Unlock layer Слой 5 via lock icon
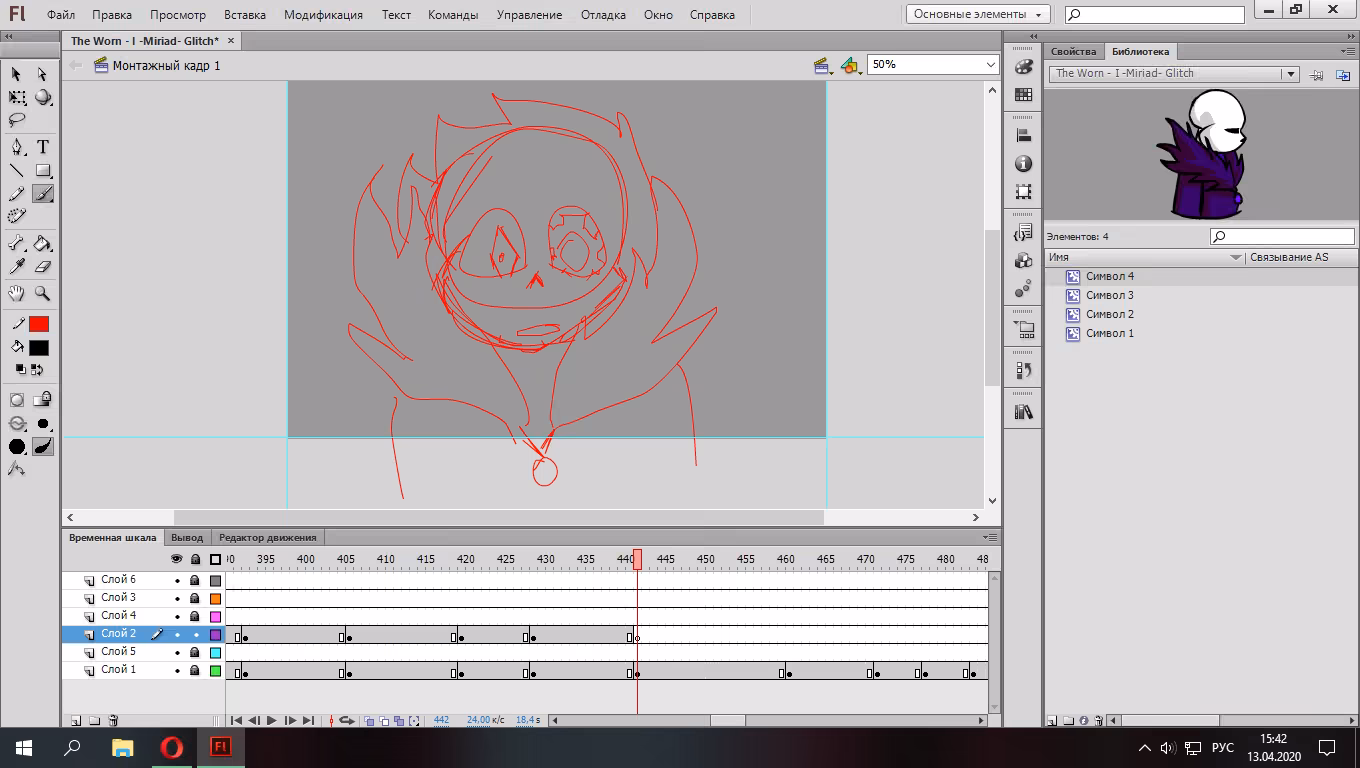Screen dimensions: 1360x768 [x=195, y=652]
